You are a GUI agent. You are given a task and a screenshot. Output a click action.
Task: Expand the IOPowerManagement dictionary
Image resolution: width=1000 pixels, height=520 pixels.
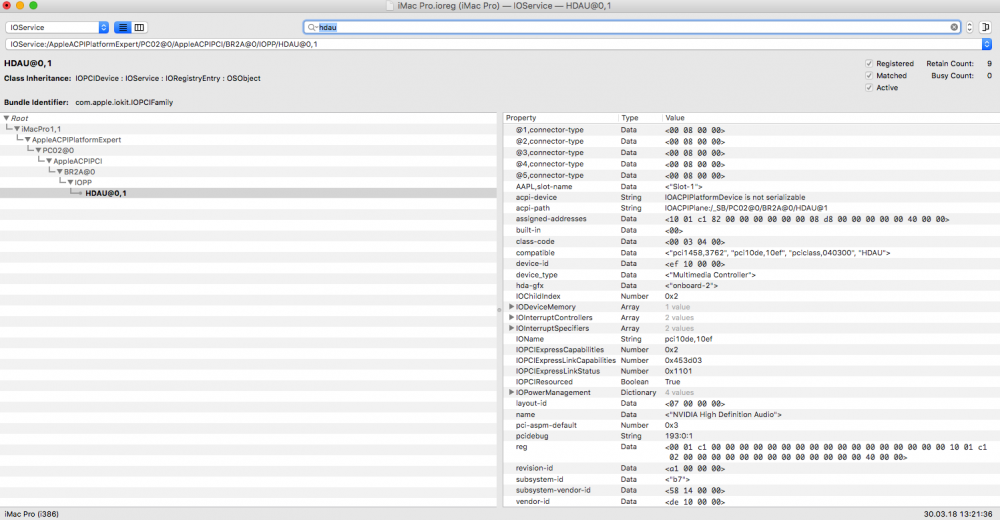point(511,392)
